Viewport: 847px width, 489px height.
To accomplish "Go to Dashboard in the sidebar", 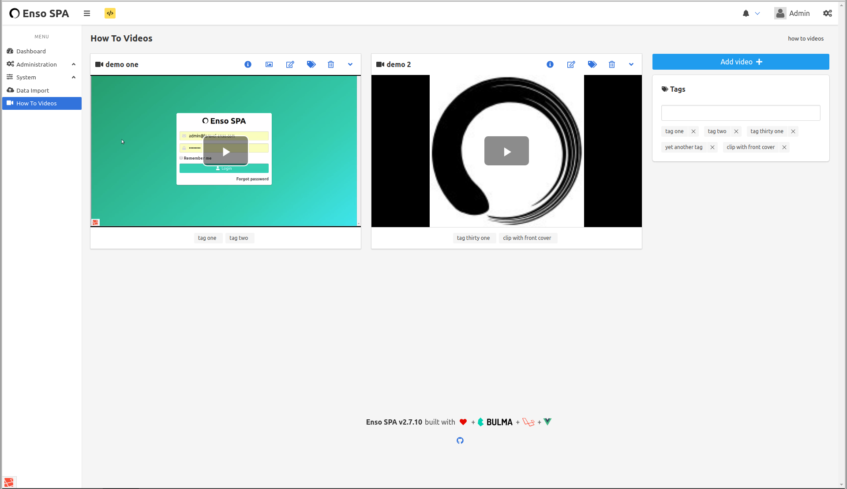I will pos(31,51).
